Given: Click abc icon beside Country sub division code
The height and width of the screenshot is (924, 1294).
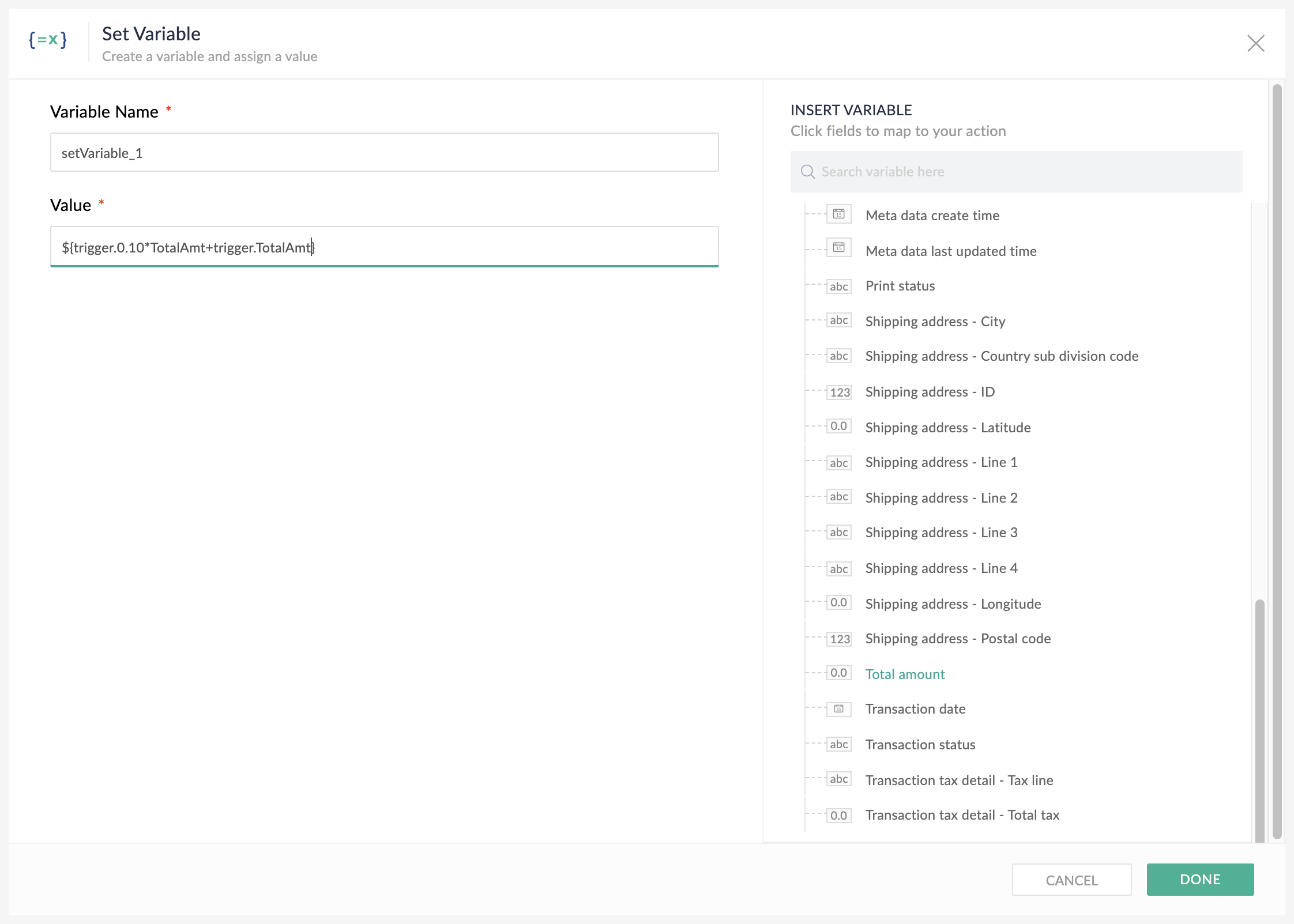Looking at the screenshot, I should point(839,356).
